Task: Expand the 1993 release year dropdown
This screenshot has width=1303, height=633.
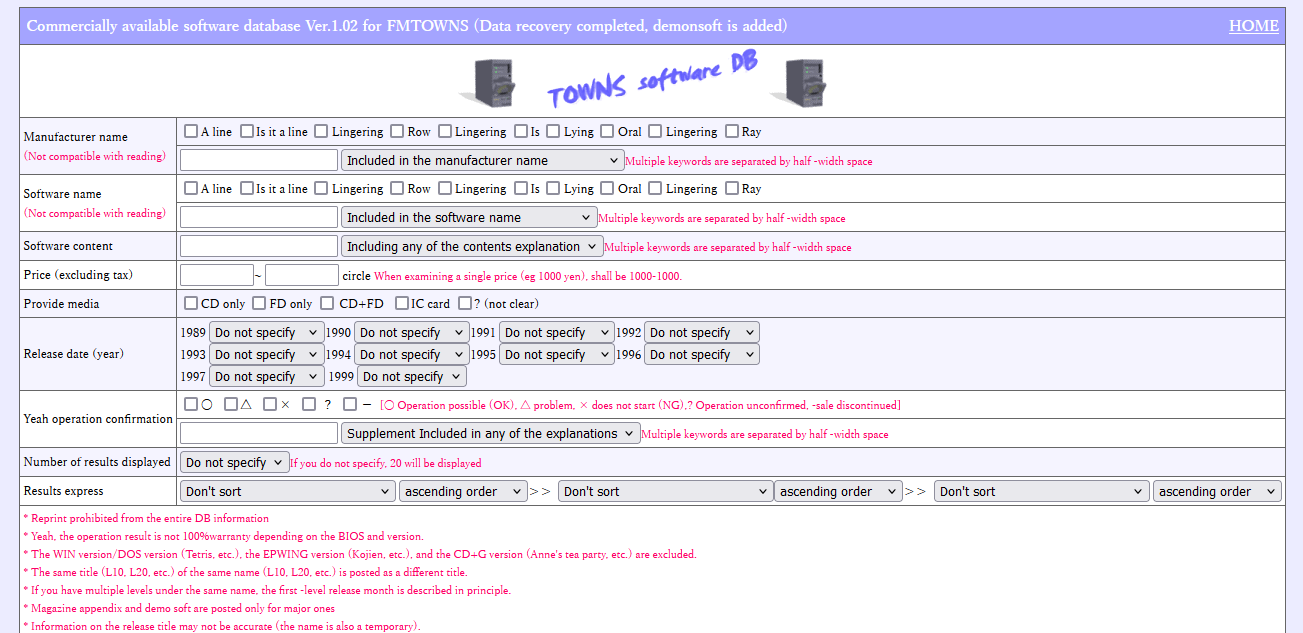Action: [266, 354]
